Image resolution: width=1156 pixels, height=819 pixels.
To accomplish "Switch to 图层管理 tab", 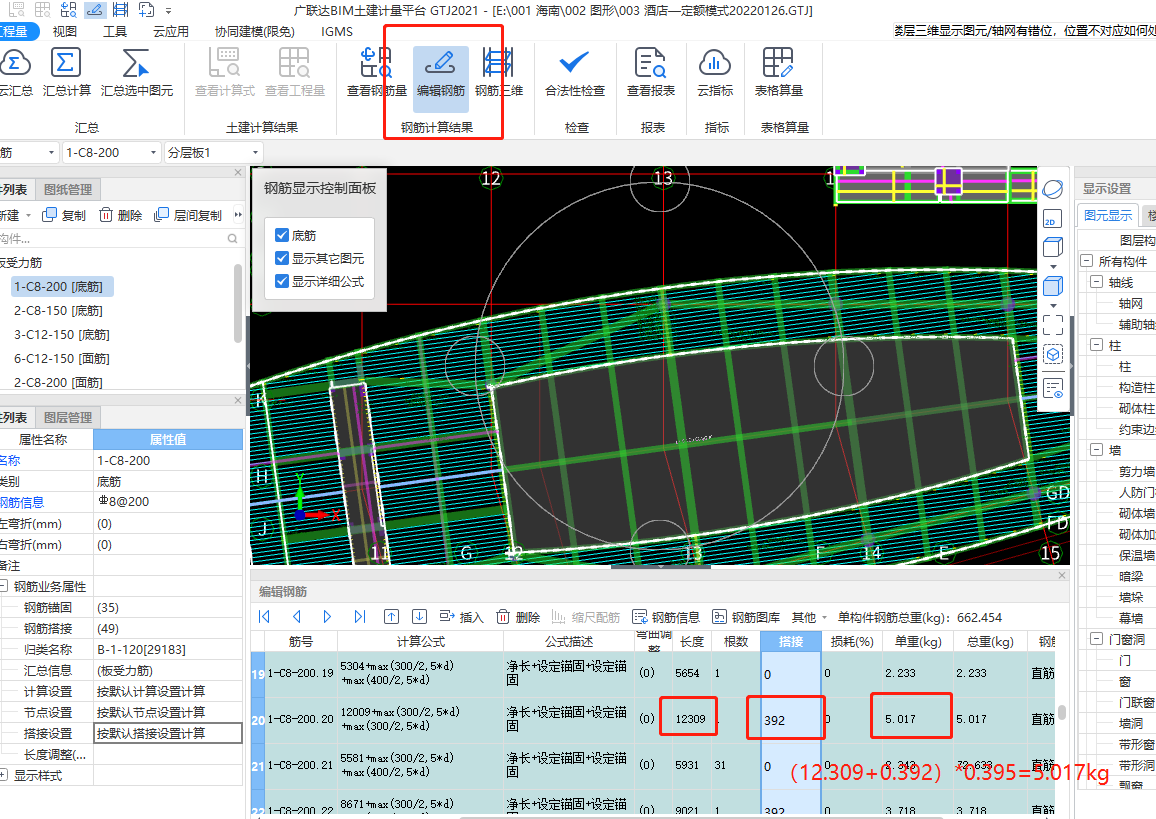I will pos(68,417).
